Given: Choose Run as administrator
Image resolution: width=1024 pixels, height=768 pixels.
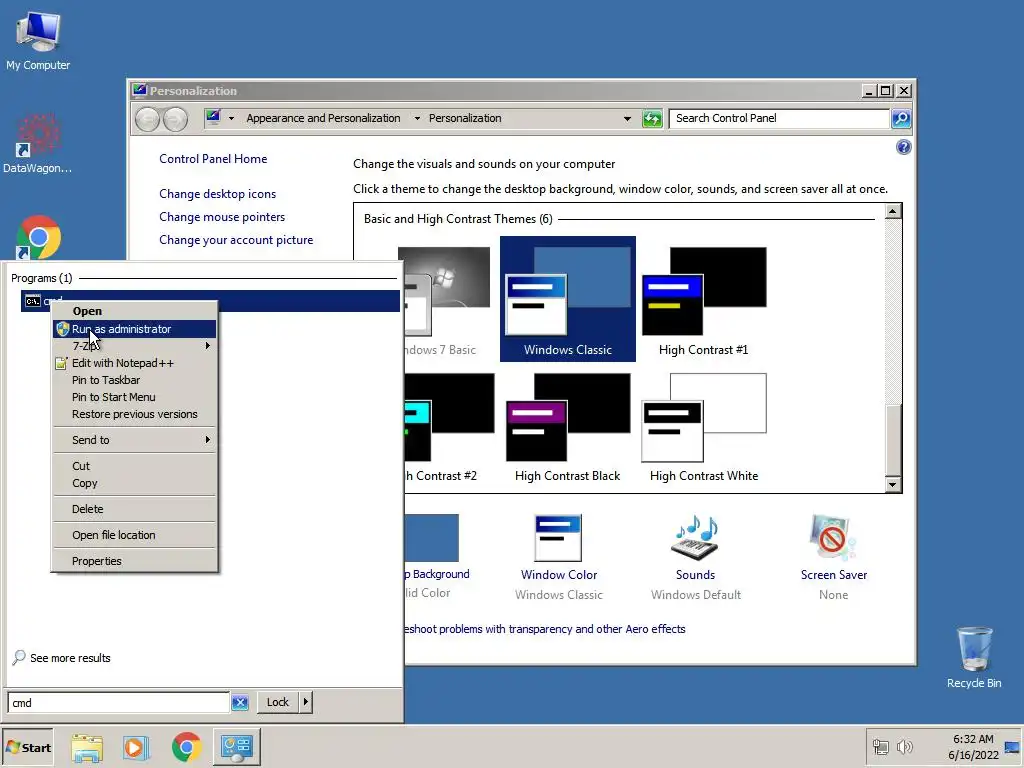Looking at the screenshot, I should point(134,329).
